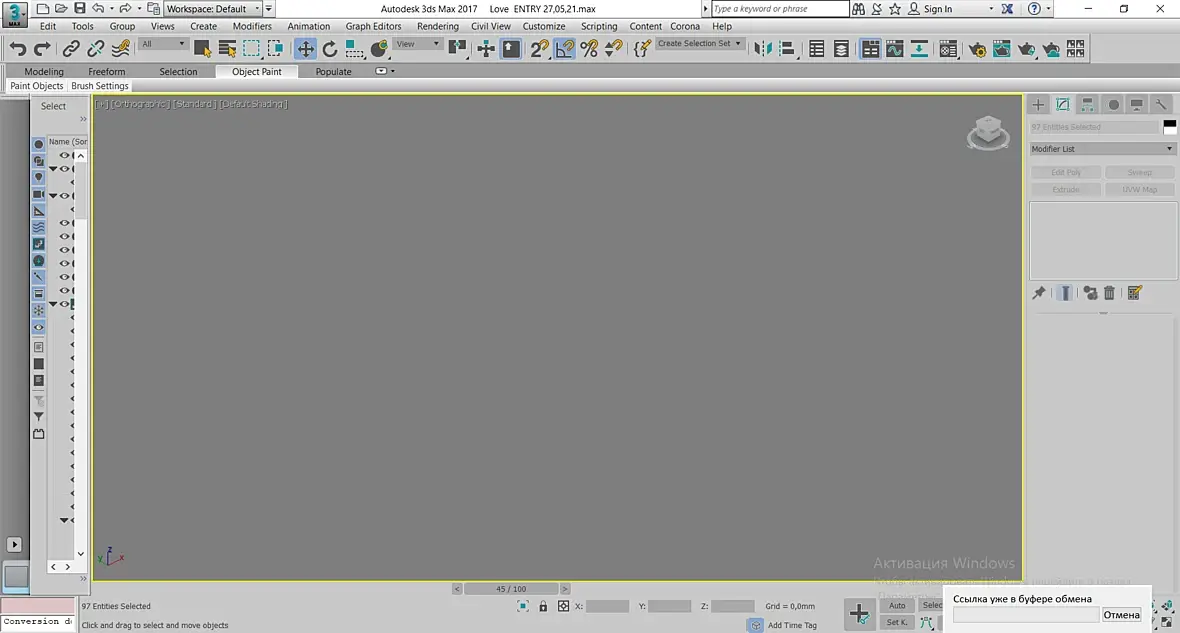Toggle the Angle Snap tool
1180x633 pixels.
(x=564, y=49)
